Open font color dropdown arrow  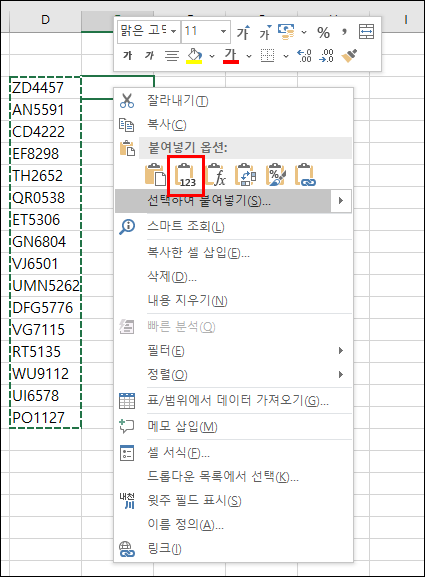(249, 56)
